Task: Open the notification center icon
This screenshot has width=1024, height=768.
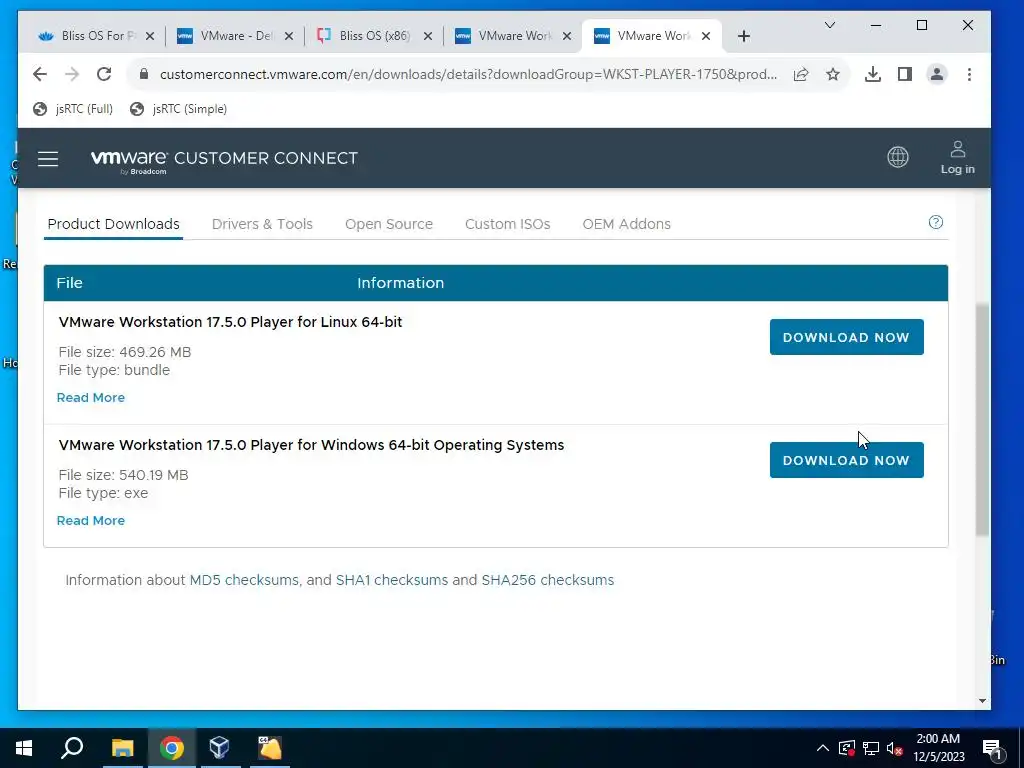Action: coord(992,748)
